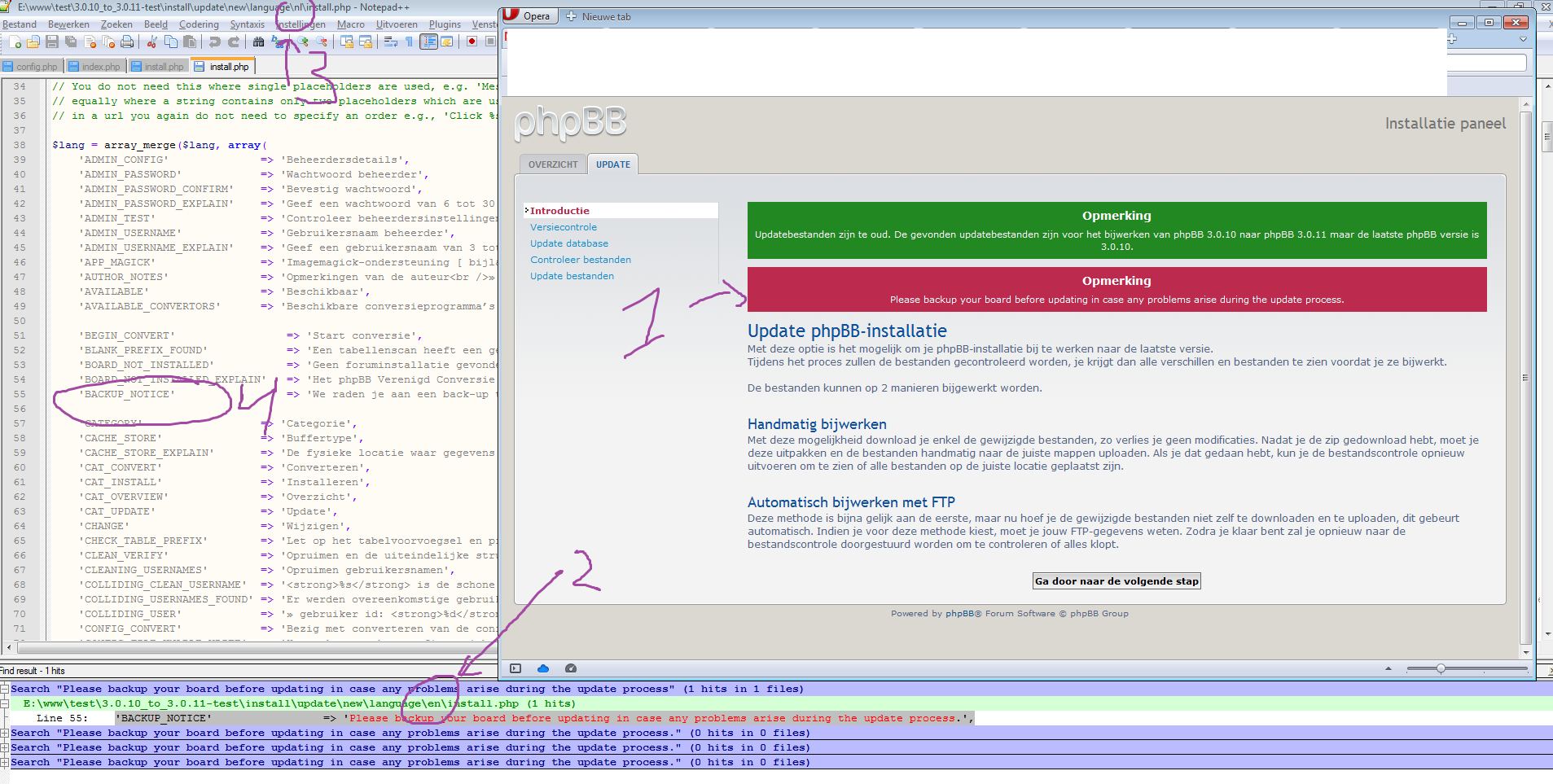Open the Macro menu
This screenshot has width=1553, height=784.
point(351,24)
